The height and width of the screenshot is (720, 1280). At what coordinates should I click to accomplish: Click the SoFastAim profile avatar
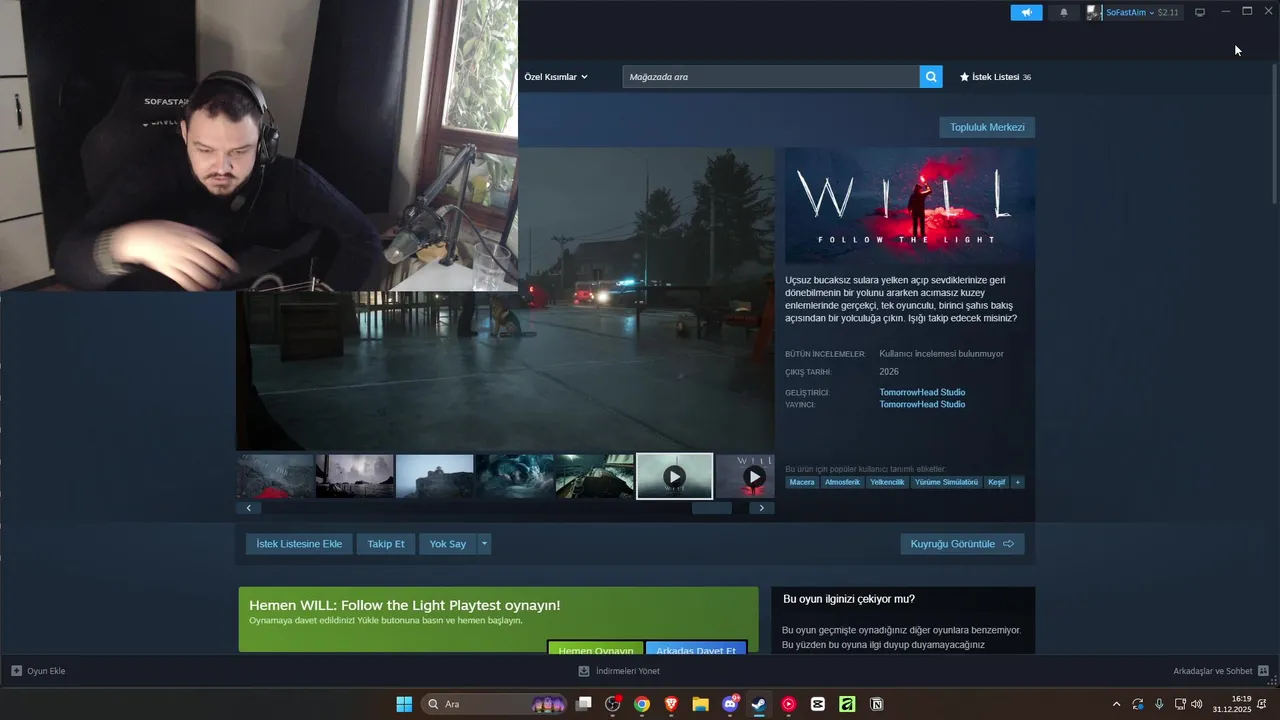(1095, 12)
